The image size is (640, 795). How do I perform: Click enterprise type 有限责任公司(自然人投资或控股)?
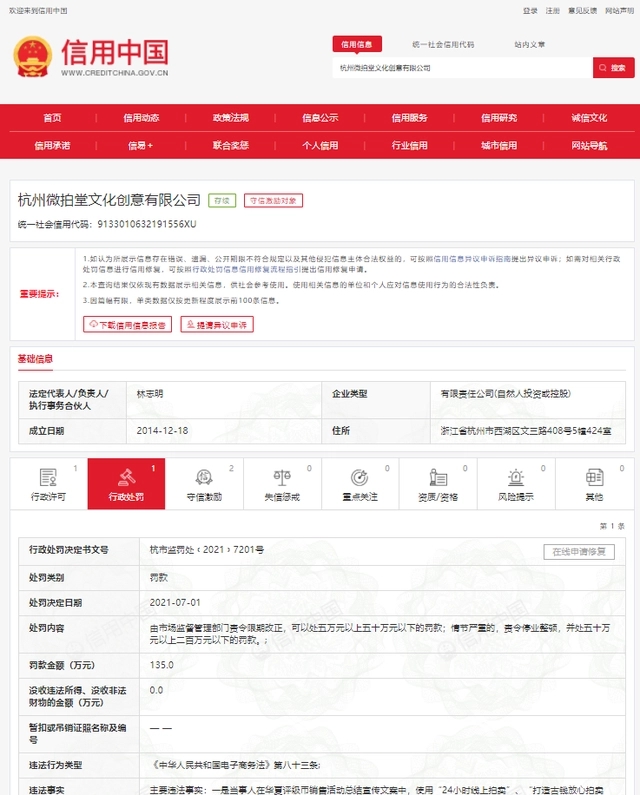click(x=505, y=394)
